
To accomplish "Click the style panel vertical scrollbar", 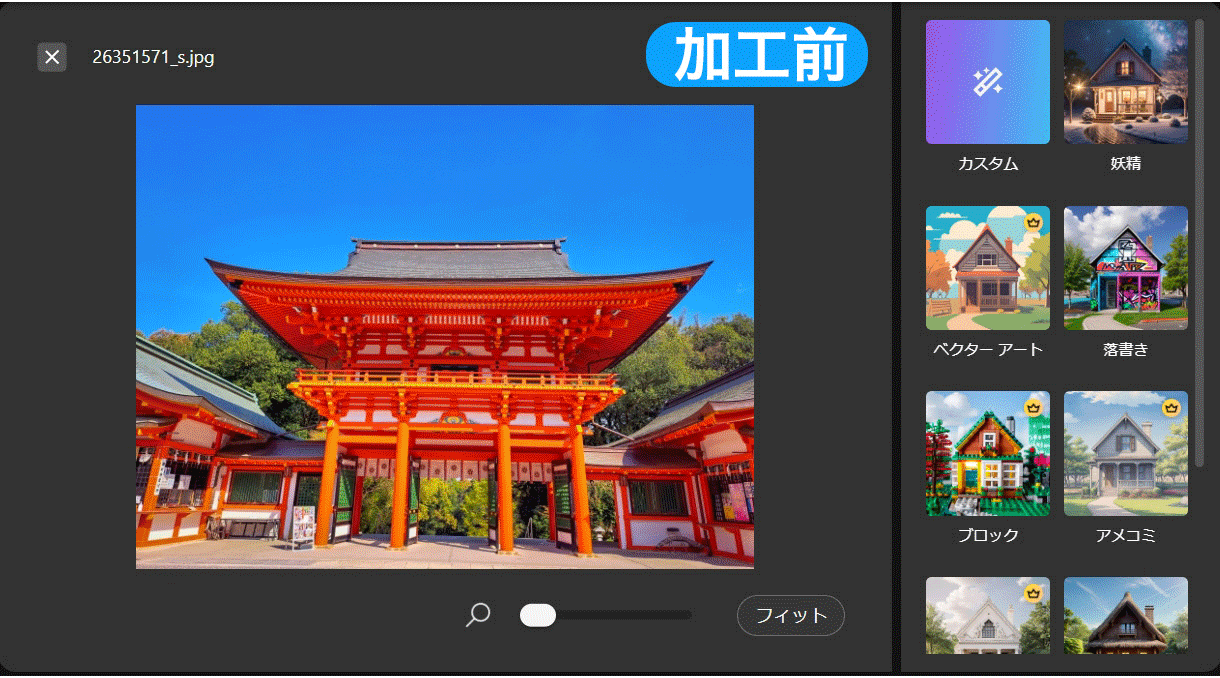I will pos(1200,240).
